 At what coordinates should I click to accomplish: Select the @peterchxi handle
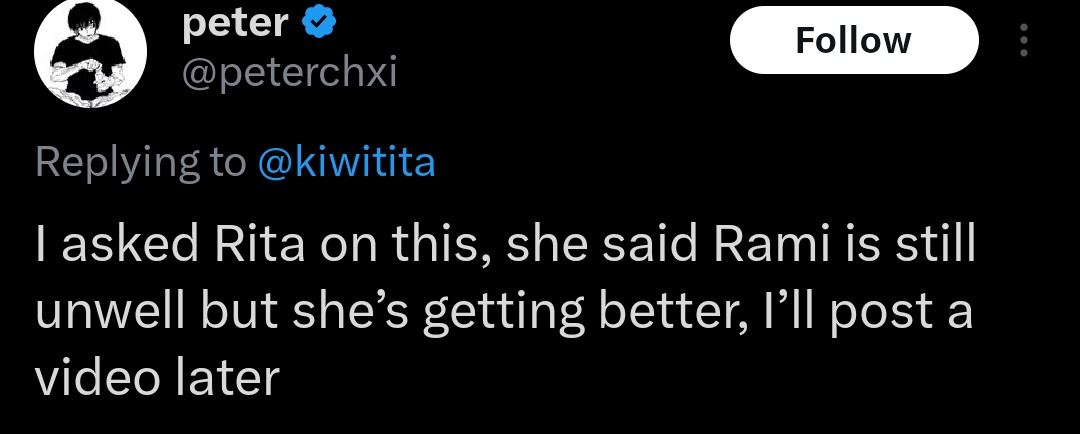coord(289,73)
